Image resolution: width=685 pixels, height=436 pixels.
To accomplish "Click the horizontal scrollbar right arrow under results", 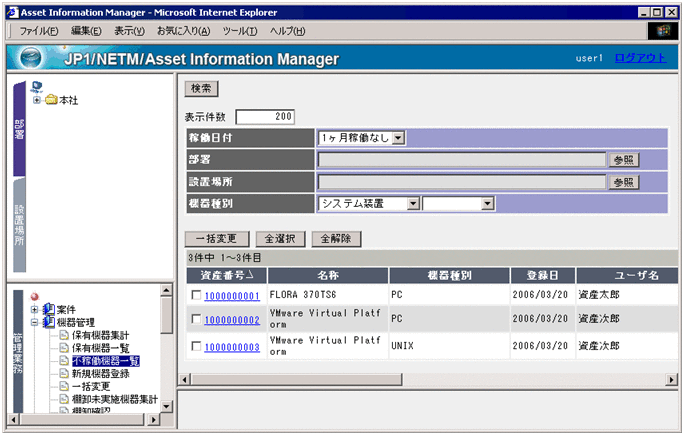I will coord(671,380).
